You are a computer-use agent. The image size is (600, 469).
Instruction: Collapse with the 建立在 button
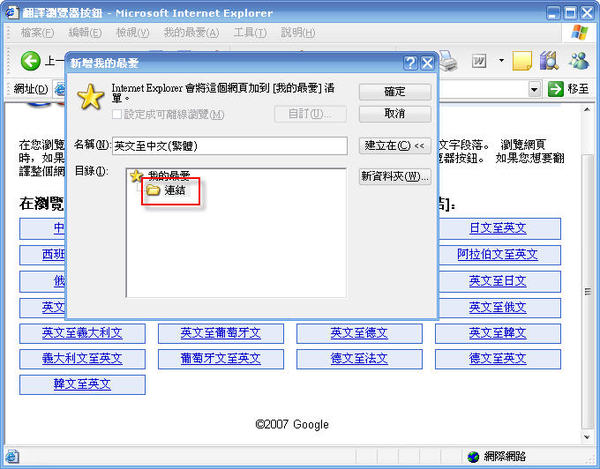point(395,146)
